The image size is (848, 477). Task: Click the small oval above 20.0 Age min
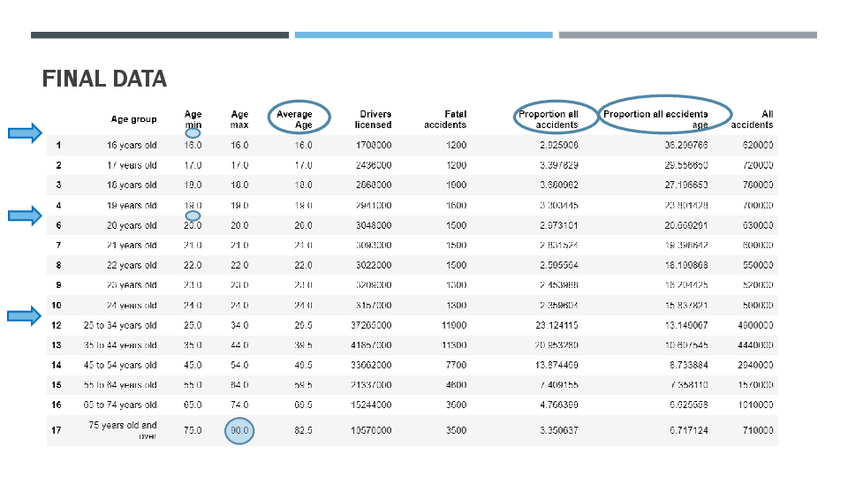tap(193, 215)
